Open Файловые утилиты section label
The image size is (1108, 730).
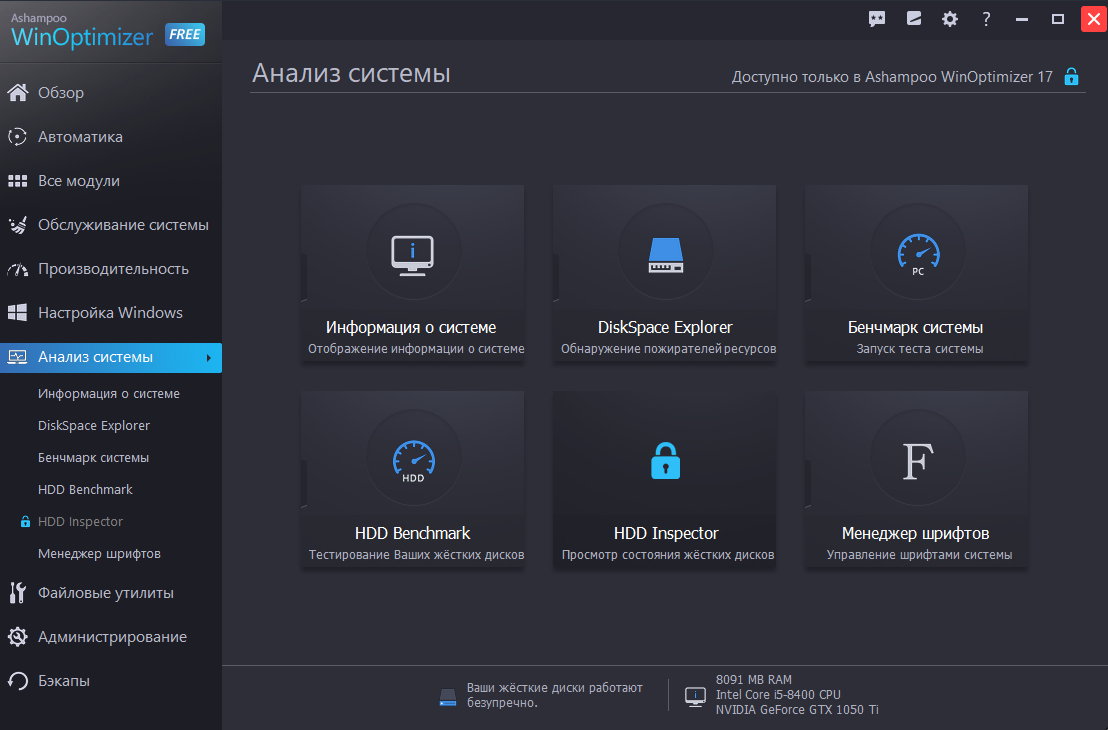pos(105,593)
